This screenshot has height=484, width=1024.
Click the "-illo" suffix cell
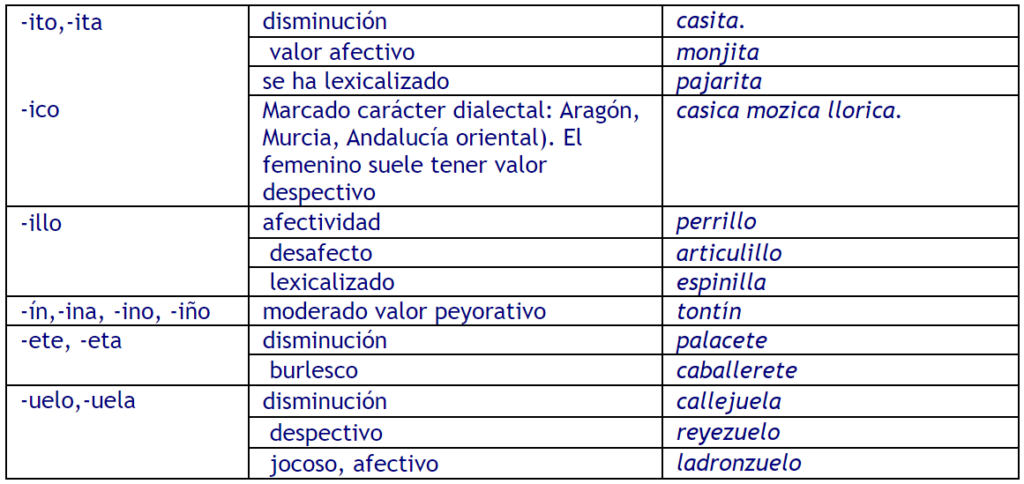41,222
